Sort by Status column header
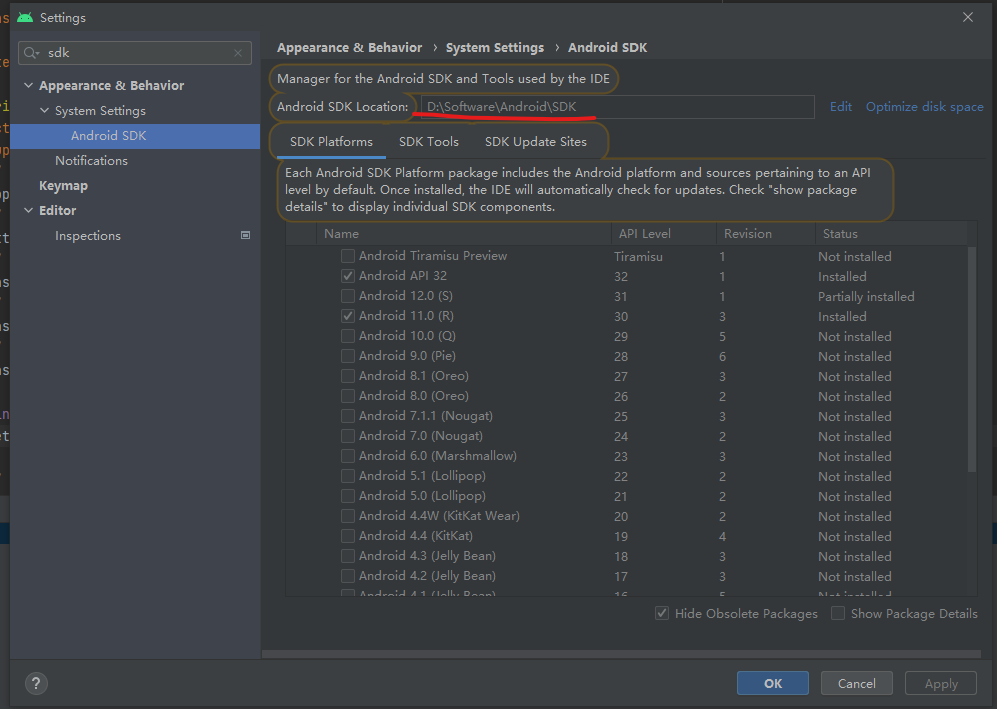The width and height of the screenshot is (997, 709). [x=891, y=234]
